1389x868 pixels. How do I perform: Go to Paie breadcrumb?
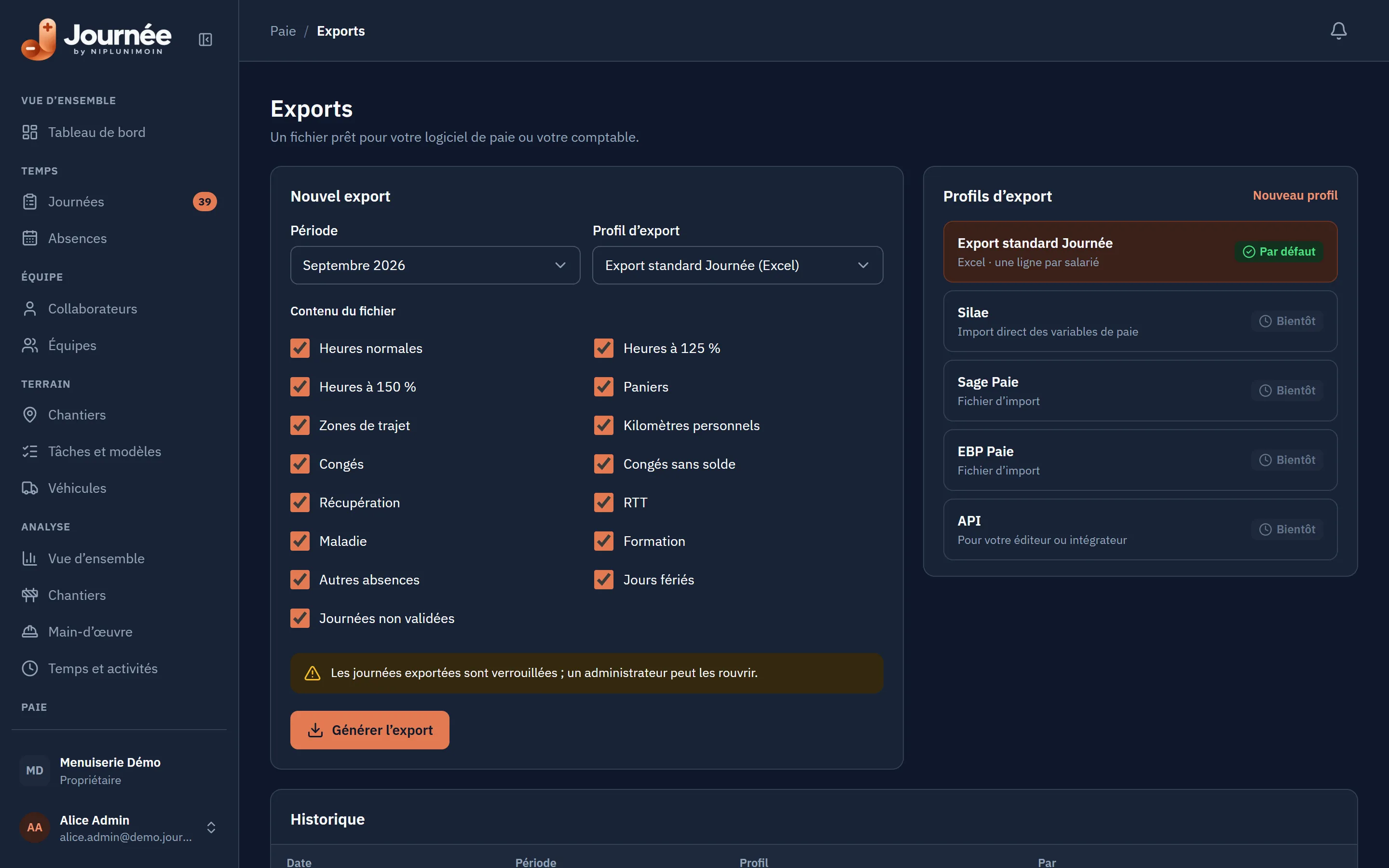tap(283, 31)
